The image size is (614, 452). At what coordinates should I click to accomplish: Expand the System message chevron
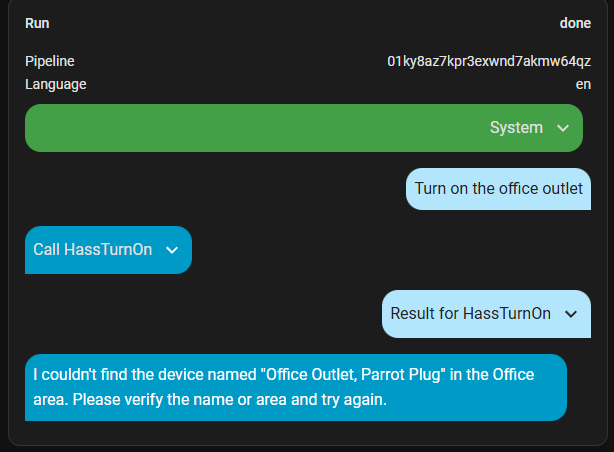click(x=563, y=128)
